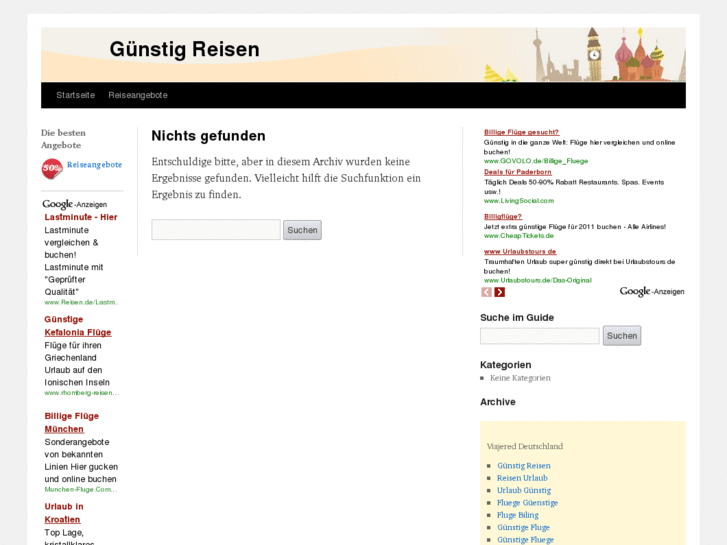Open the Fluge Biling link

tap(518, 515)
